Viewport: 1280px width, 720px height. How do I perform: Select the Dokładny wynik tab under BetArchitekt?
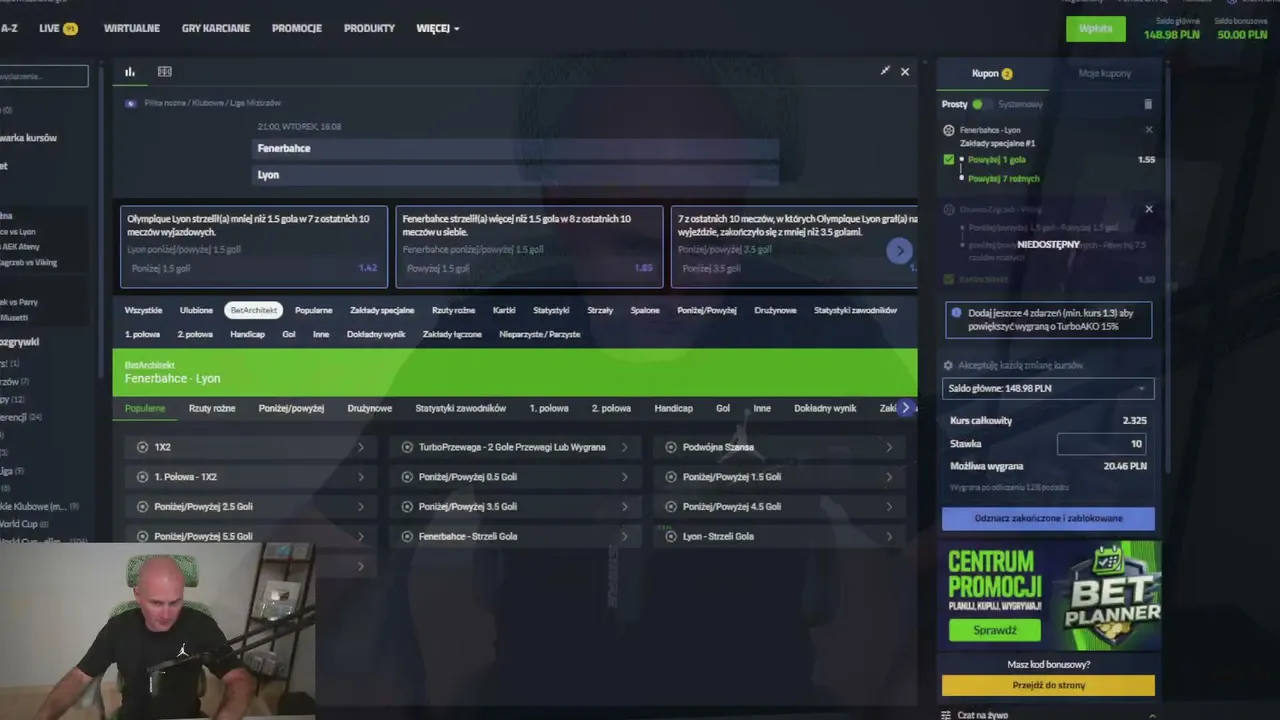click(825, 408)
